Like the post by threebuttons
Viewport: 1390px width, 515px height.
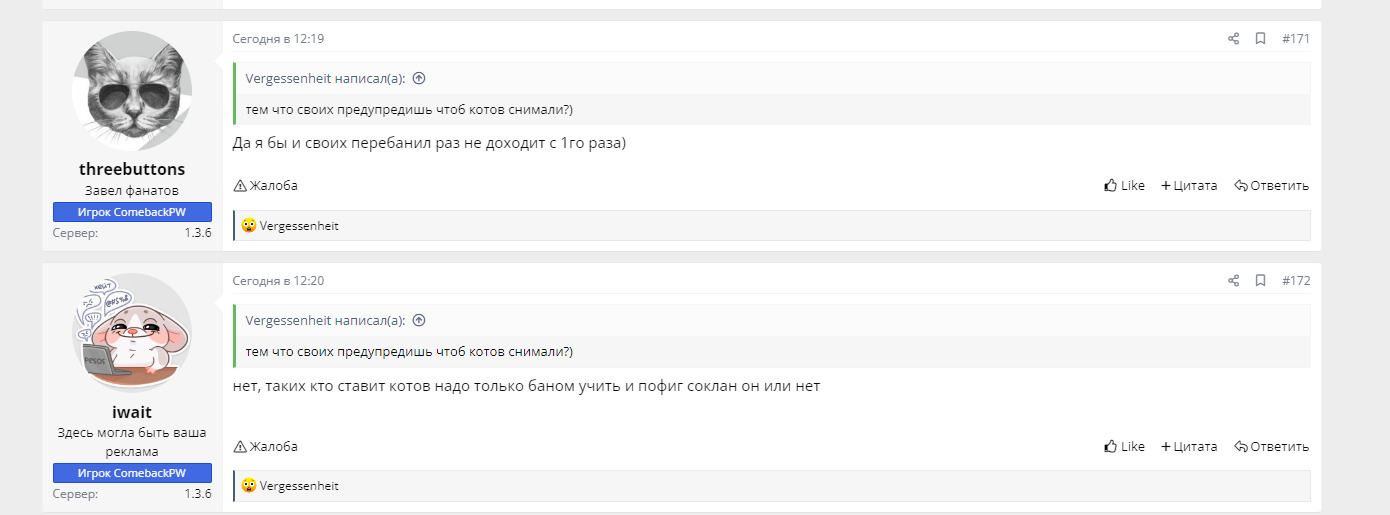point(1124,185)
